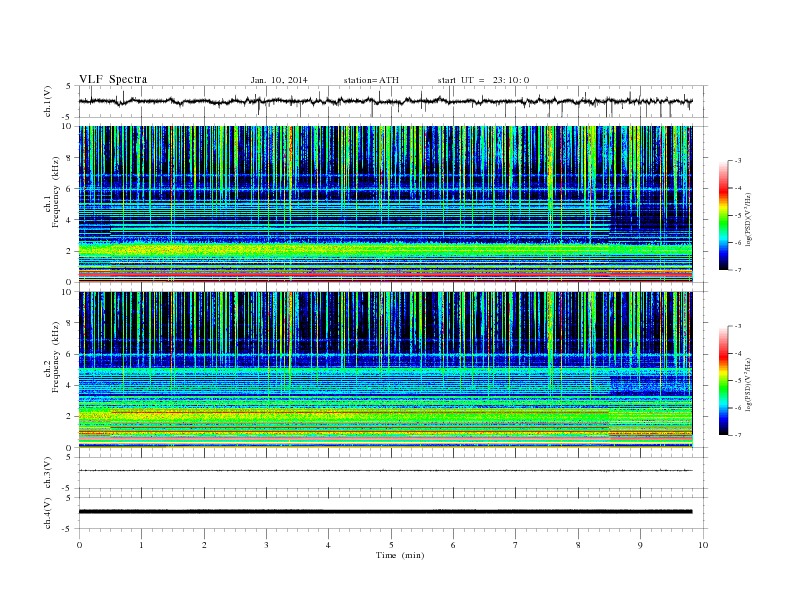Click the "station=ATH" header label
Image resolution: width=792 pixels, height=612 pixels.
tap(371, 80)
